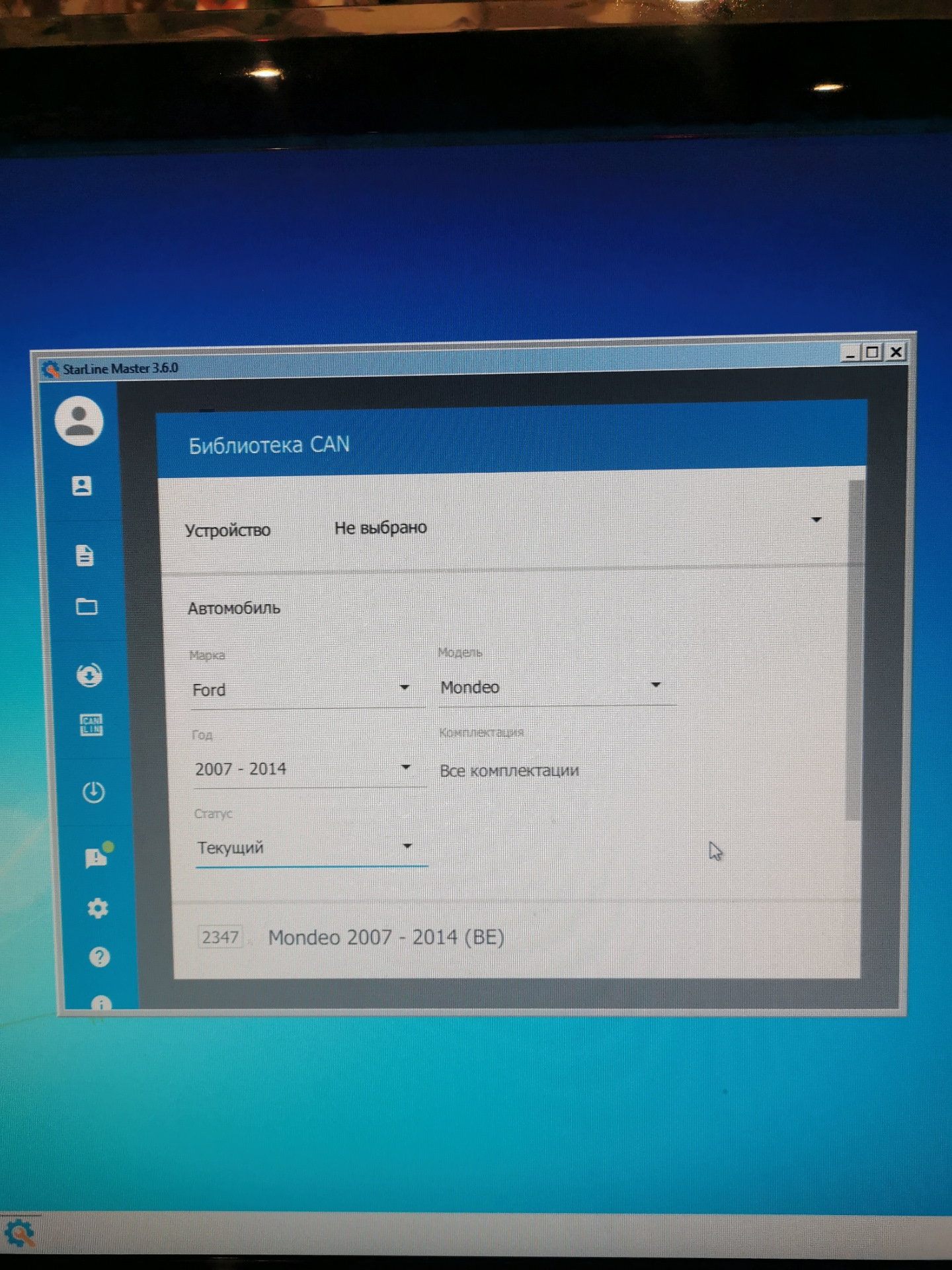Minimize the StarLine Master window

(x=851, y=353)
